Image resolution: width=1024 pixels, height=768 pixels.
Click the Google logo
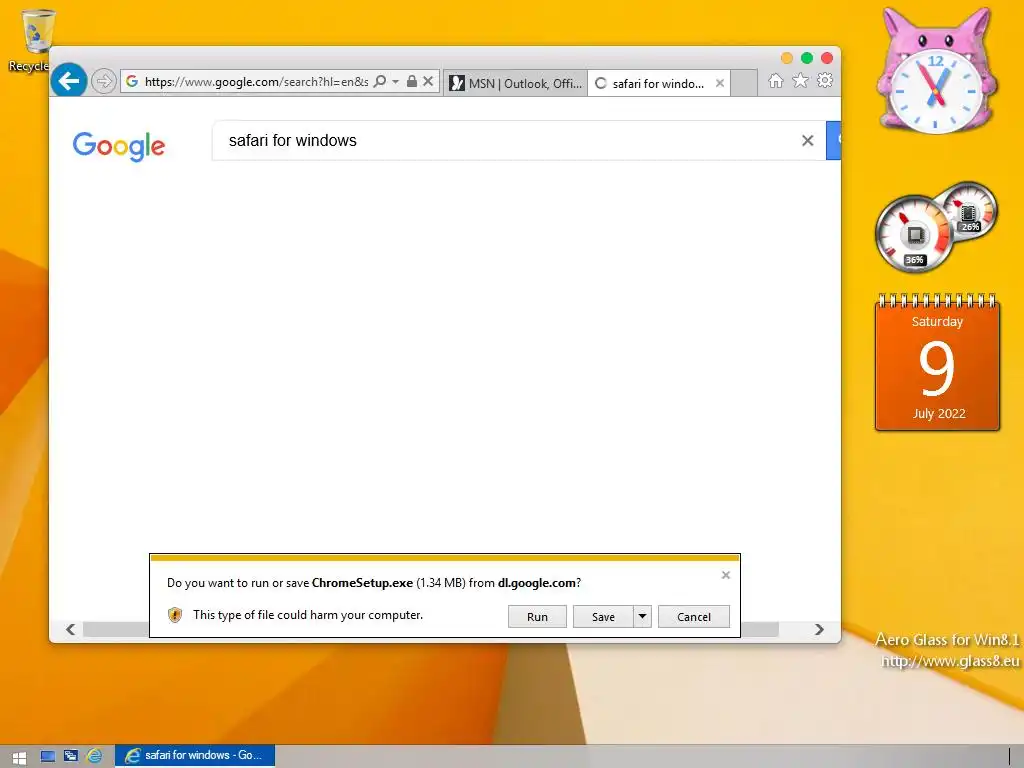(x=119, y=146)
